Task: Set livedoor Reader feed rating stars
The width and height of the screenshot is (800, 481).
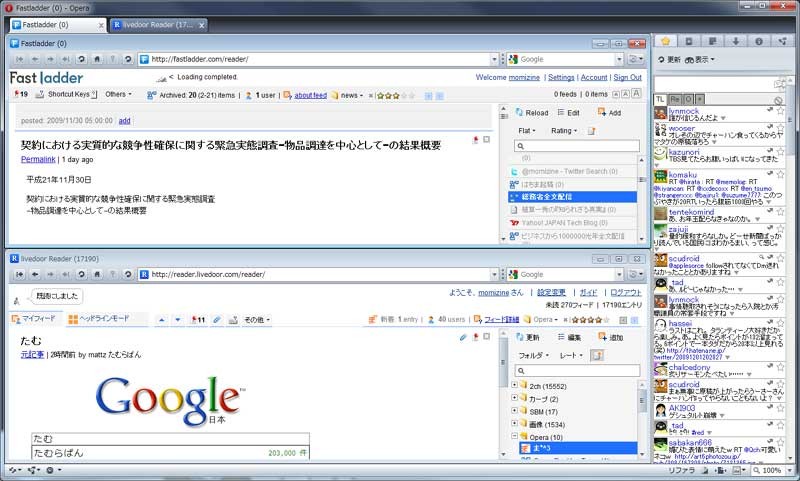Action: click(590, 320)
